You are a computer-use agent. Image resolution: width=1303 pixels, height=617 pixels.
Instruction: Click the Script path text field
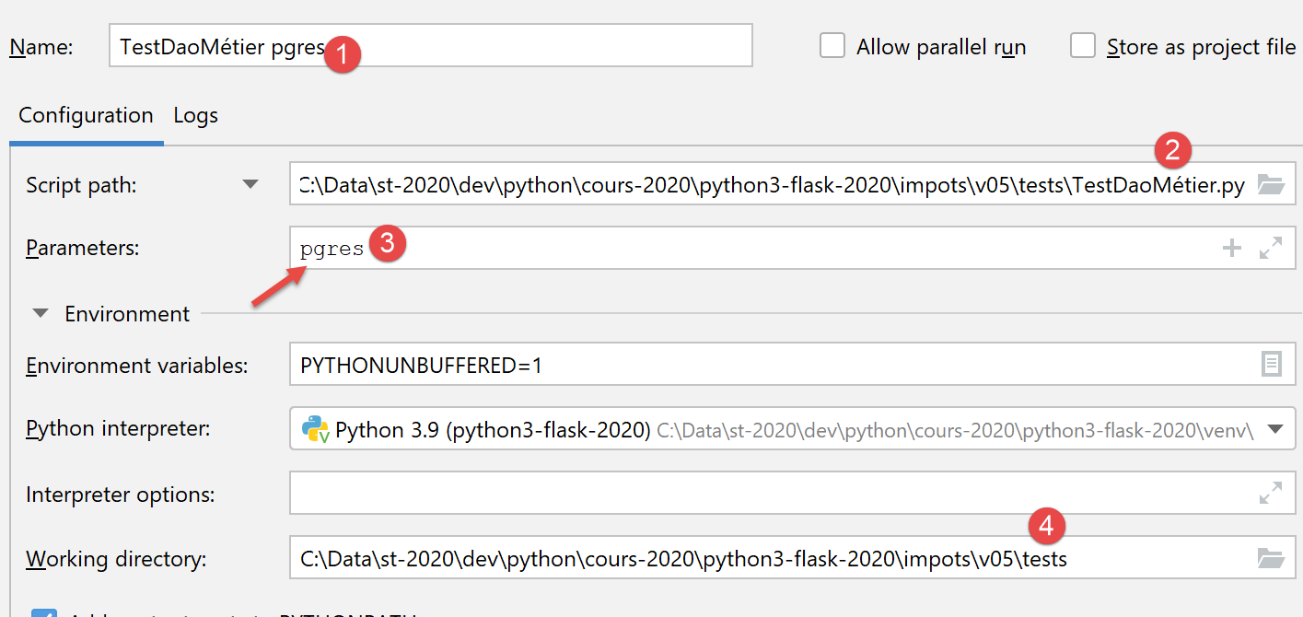click(x=770, y=185)
